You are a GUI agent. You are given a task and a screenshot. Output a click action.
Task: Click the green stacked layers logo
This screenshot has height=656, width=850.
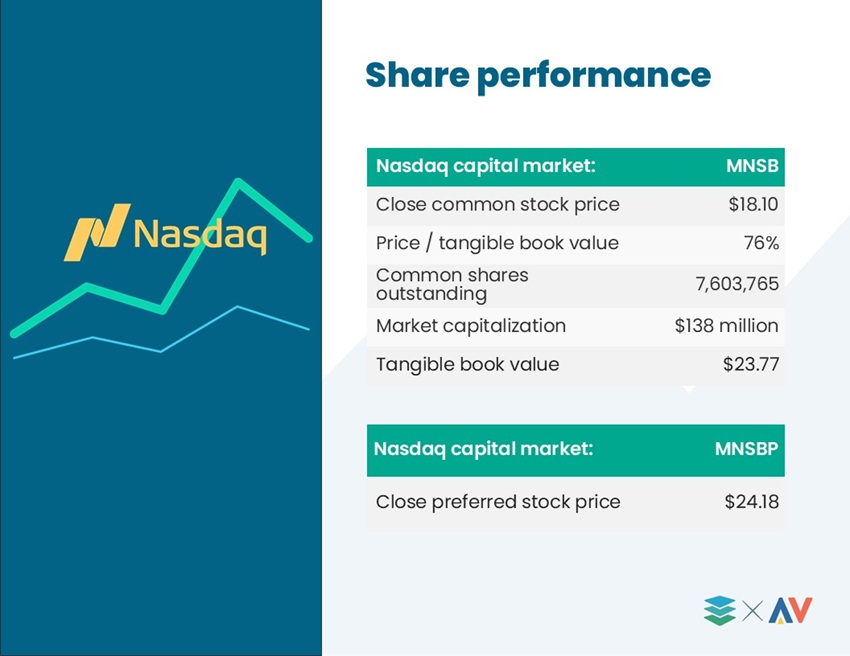point(719,610)
